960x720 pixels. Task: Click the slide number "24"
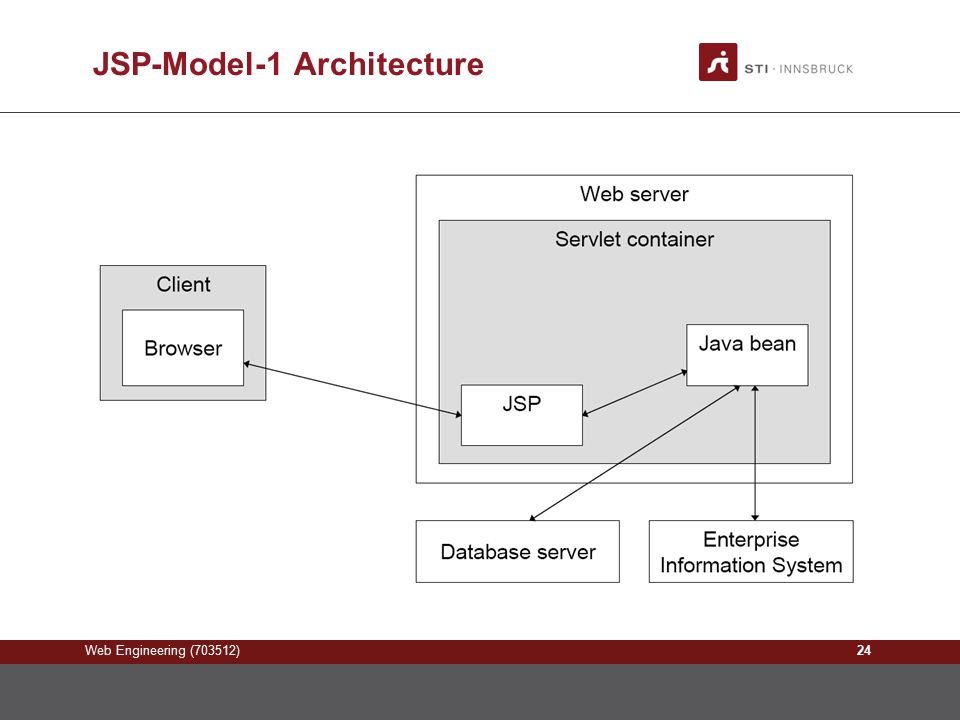(x=863, y=650)
